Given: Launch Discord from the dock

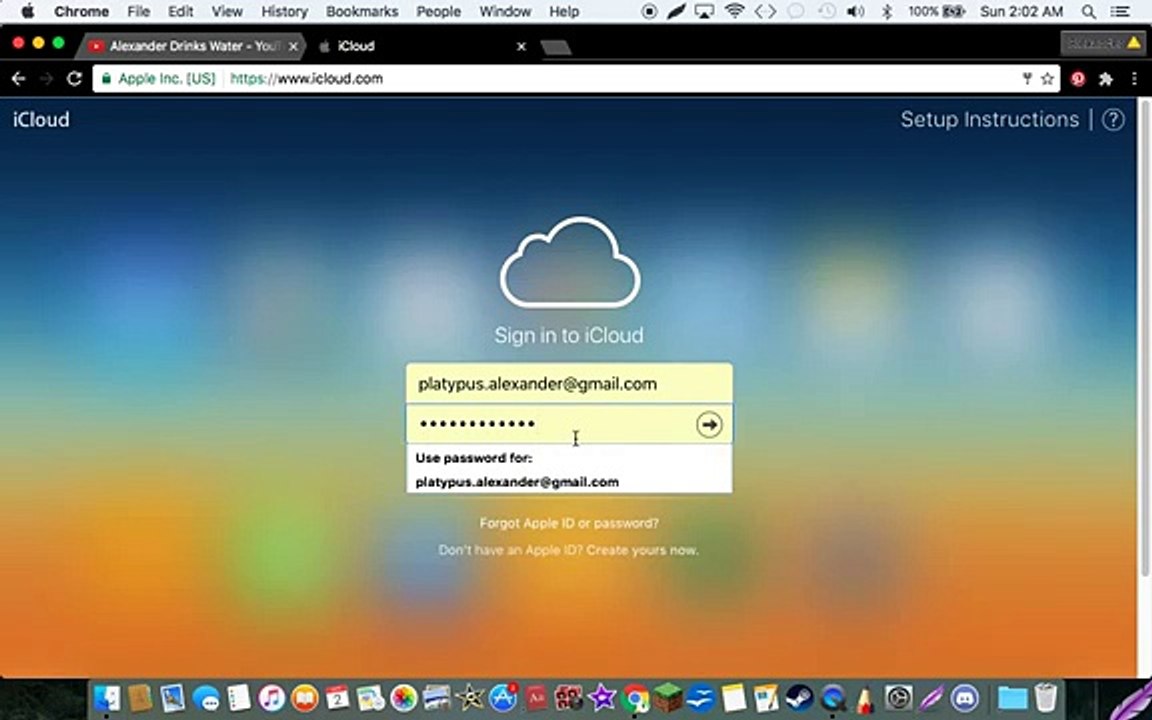Looking at the screenshot, I should (965, 697).
